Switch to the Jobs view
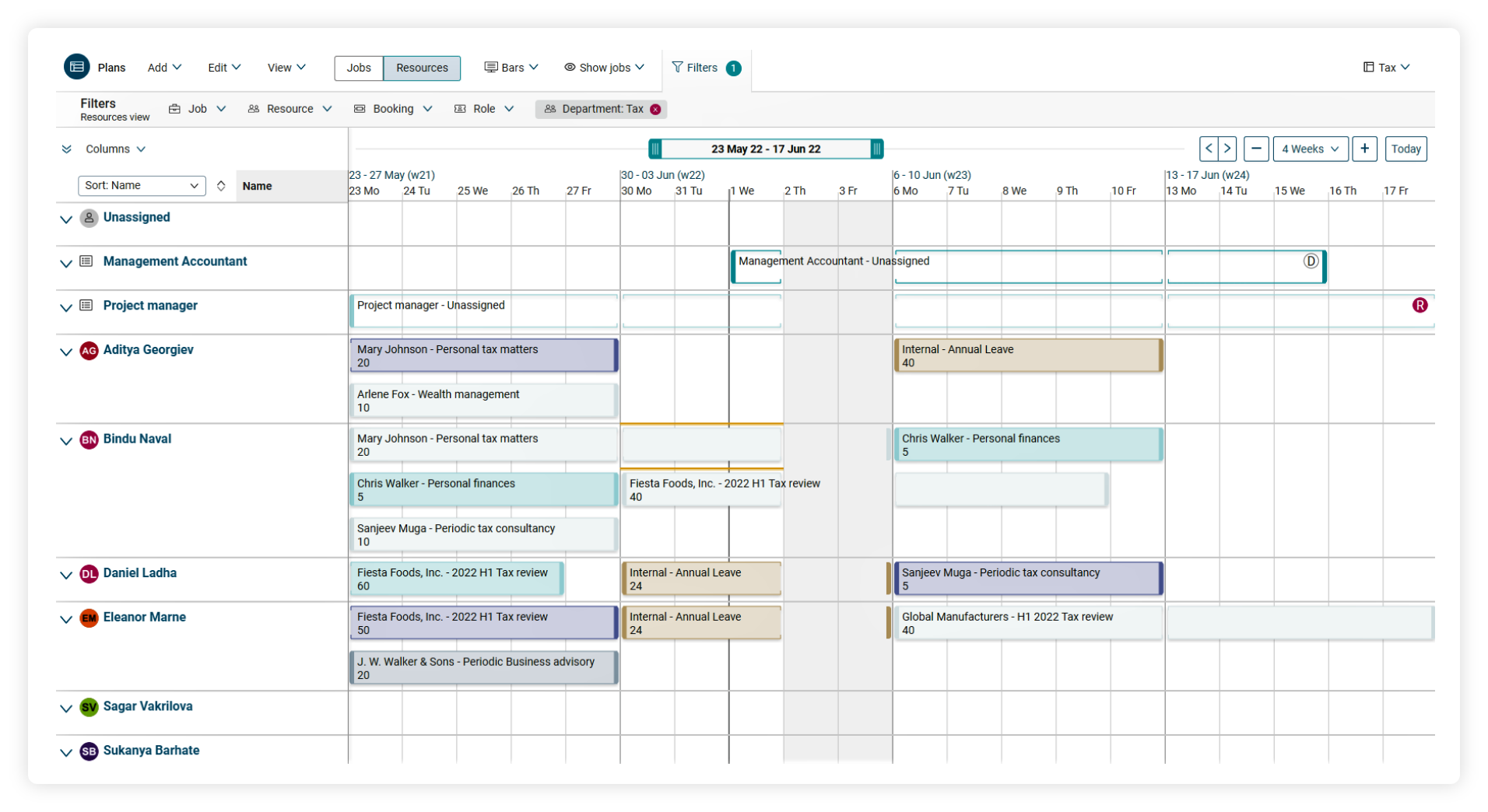The height and width of the screenshot is (812, 1488). pos(358,68)
